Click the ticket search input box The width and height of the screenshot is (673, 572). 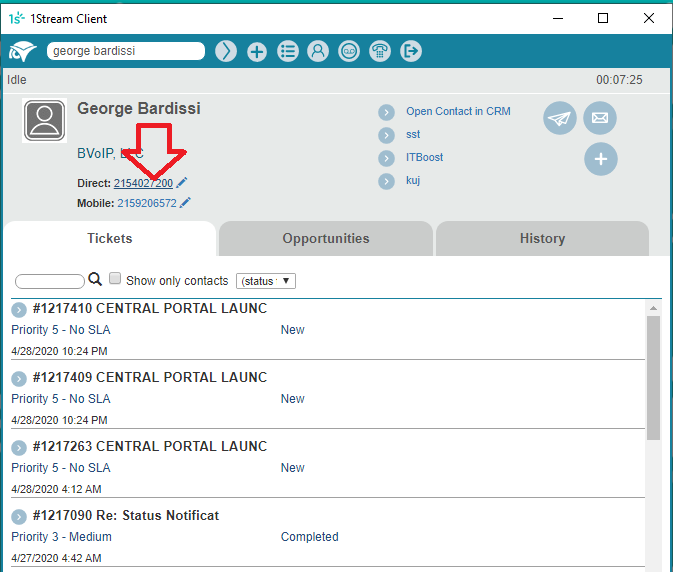[50, 281]
